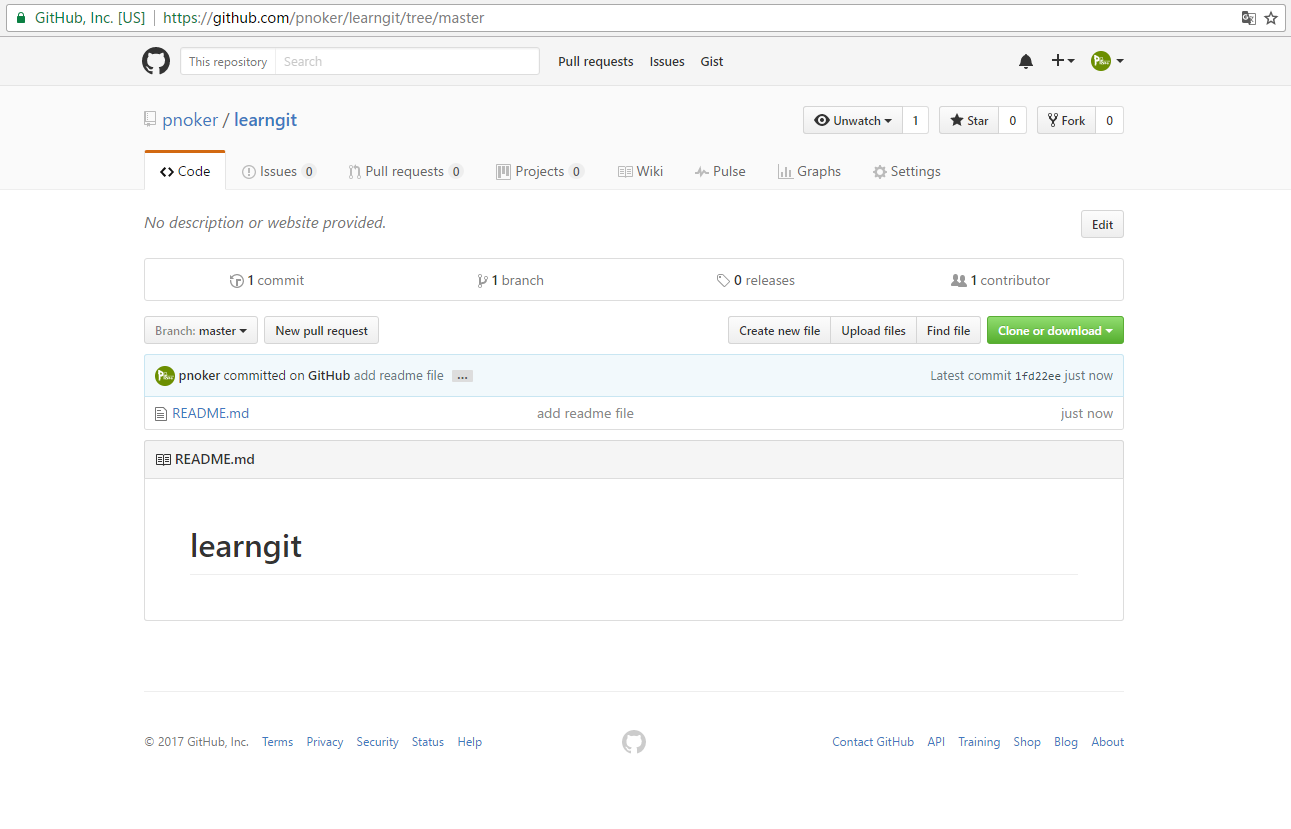The height and width of the screenshot is (829, 1291).
Task: Click 'add readme file' in the latest commit bar
Action: point(398,376)
